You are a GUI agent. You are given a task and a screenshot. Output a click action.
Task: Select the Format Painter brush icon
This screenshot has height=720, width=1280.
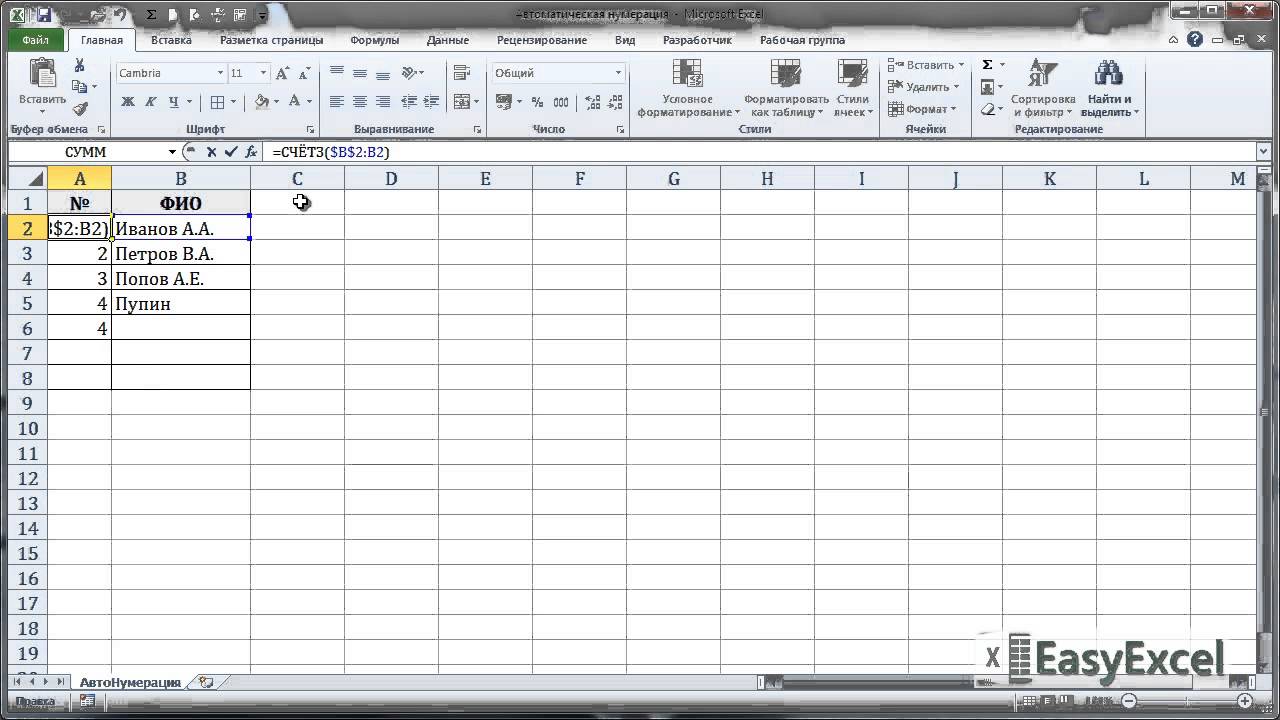point(80,108)
